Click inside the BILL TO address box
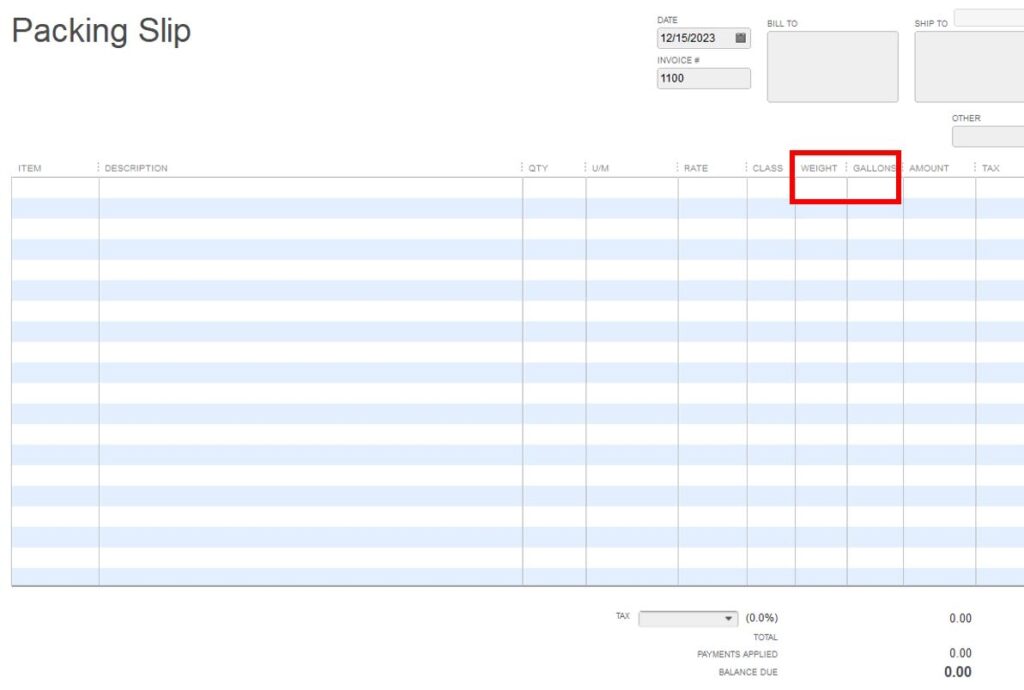The width and height of the screenshot is (1024, 690). pos(832,65)
